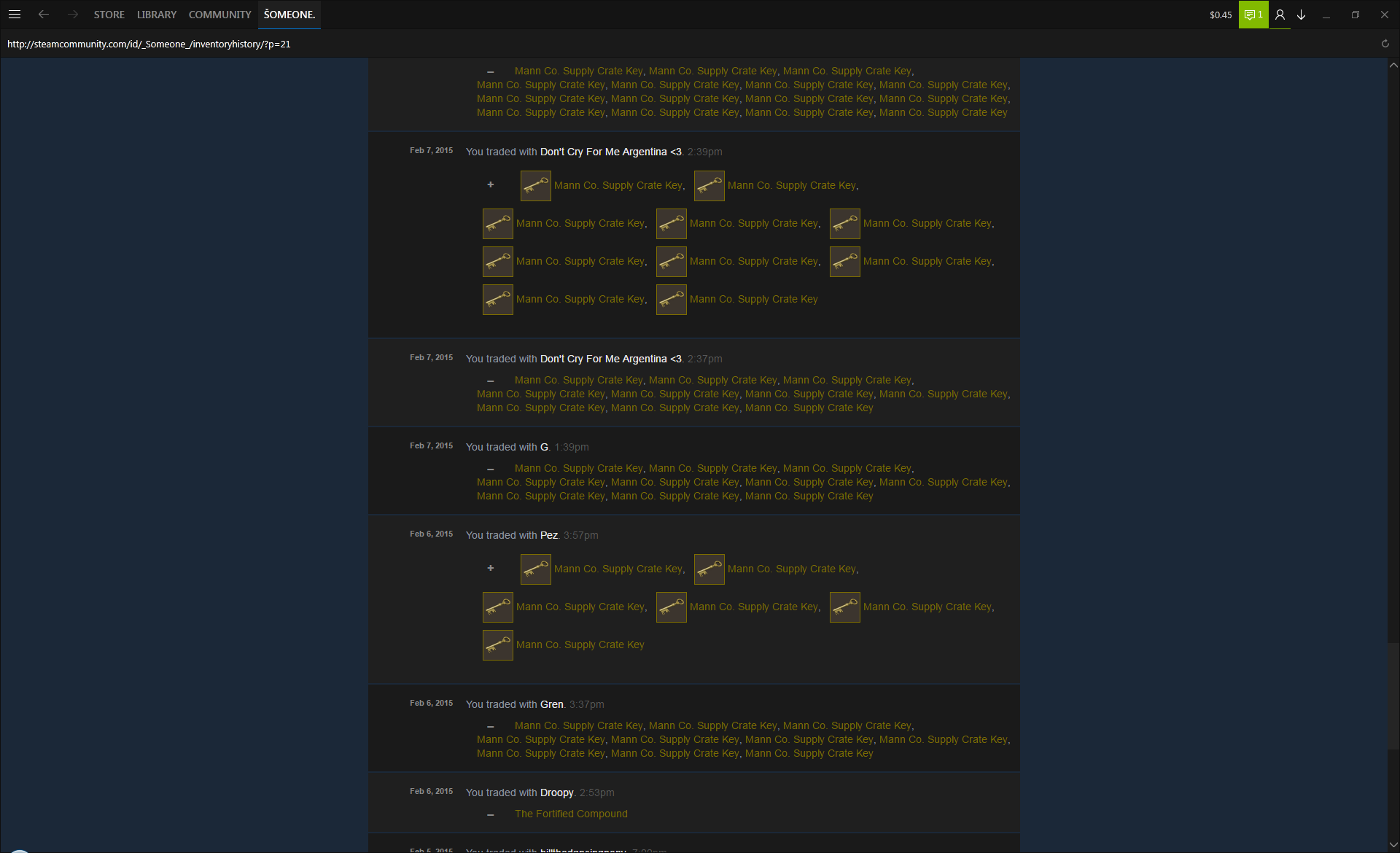Click the $0.45 wallet balance
The width and height of the screenshot is (1400, 853).
click(1220, 15)
